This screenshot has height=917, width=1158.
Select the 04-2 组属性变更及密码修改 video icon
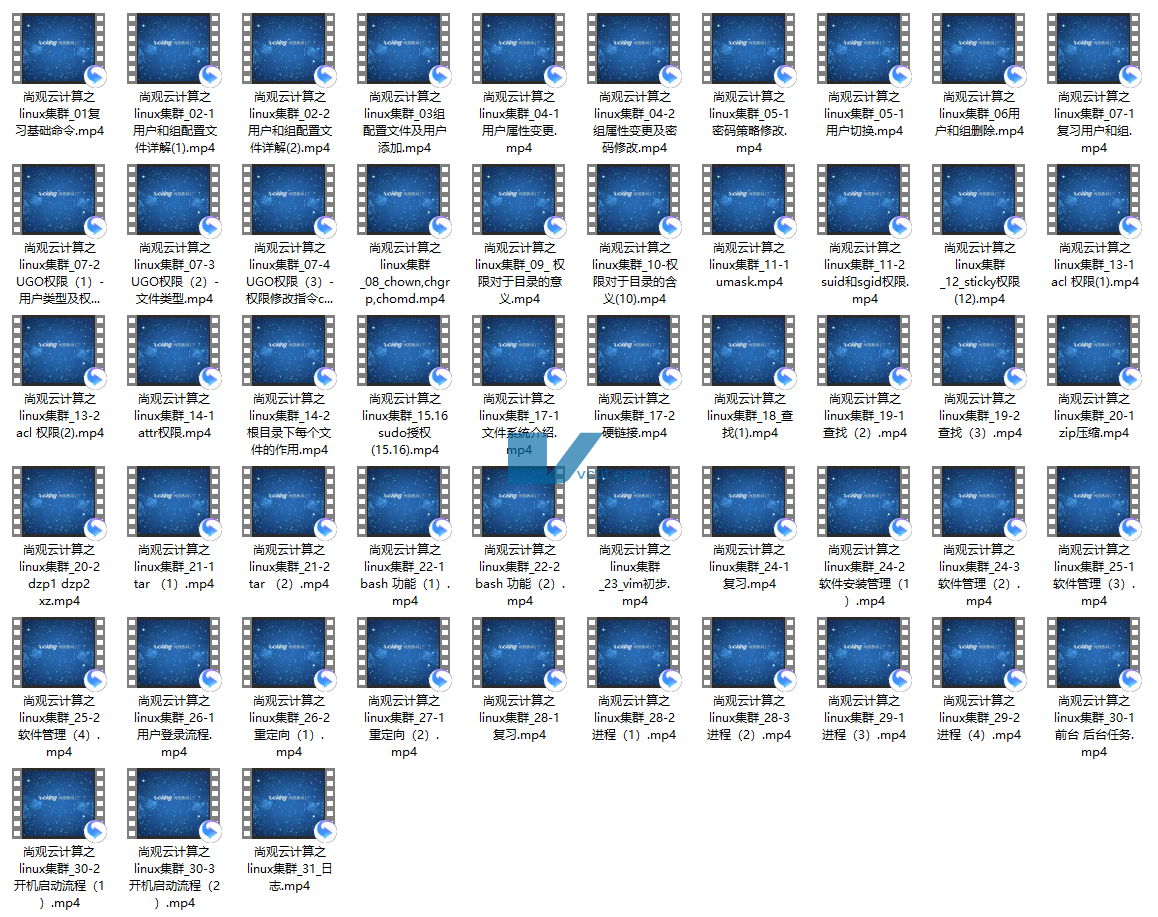point(634,48)
